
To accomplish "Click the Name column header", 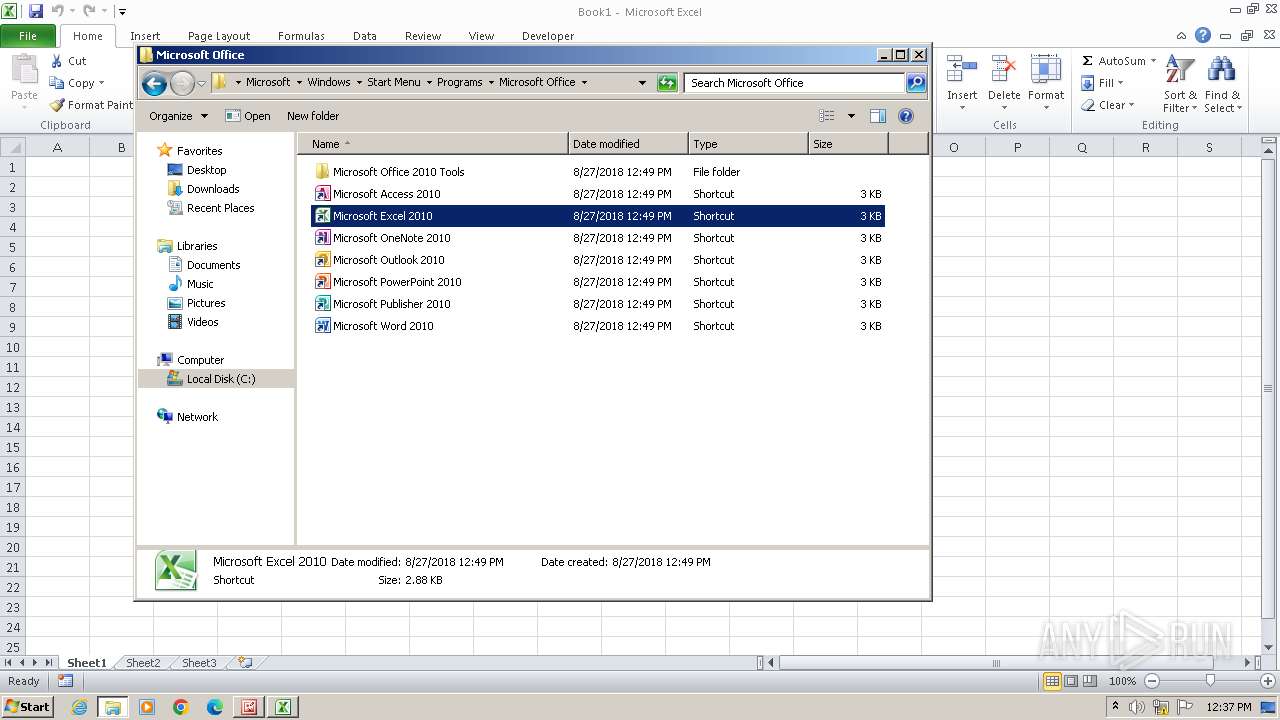I will [x=432, y=144].
